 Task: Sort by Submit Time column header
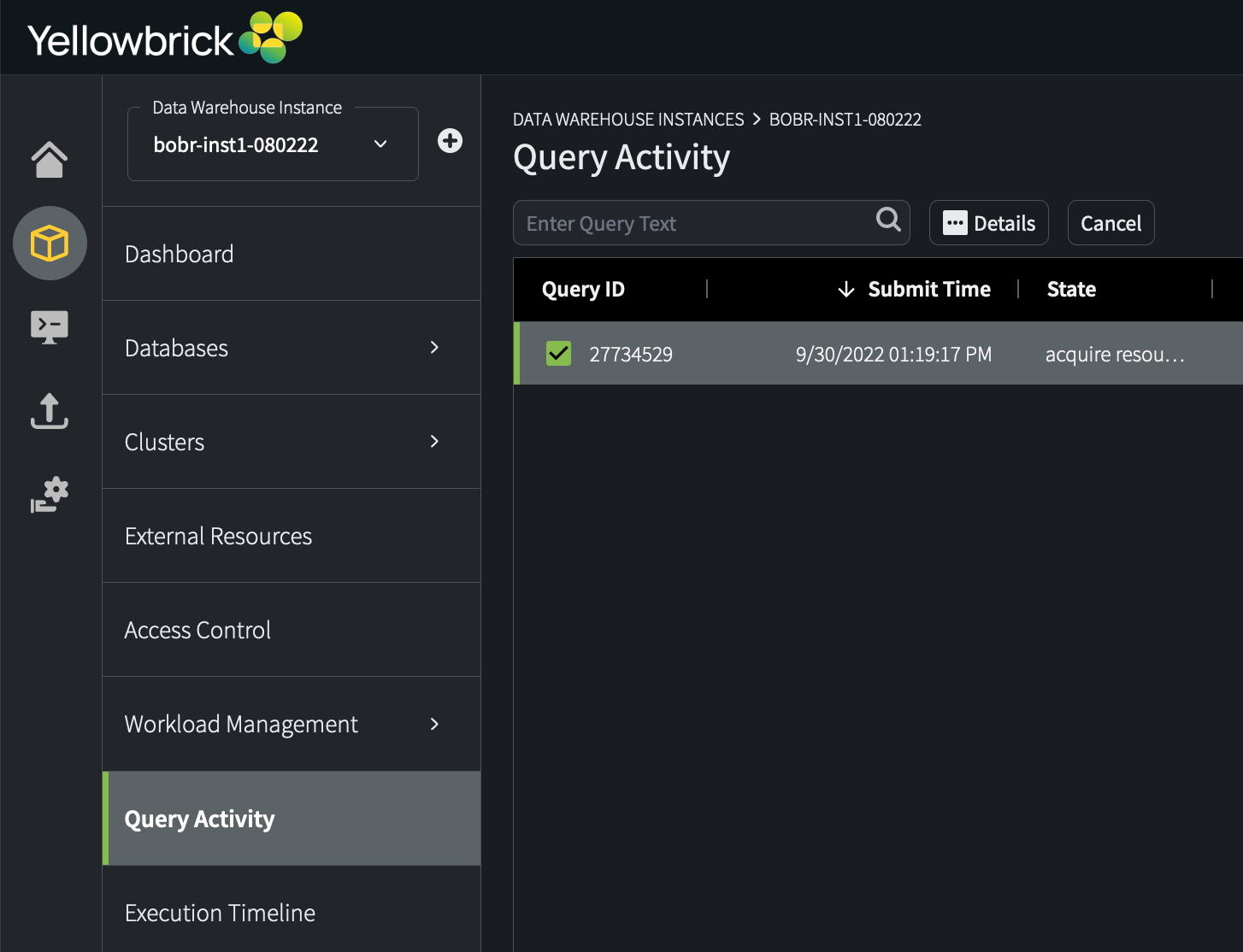click(x=928, y=290)
